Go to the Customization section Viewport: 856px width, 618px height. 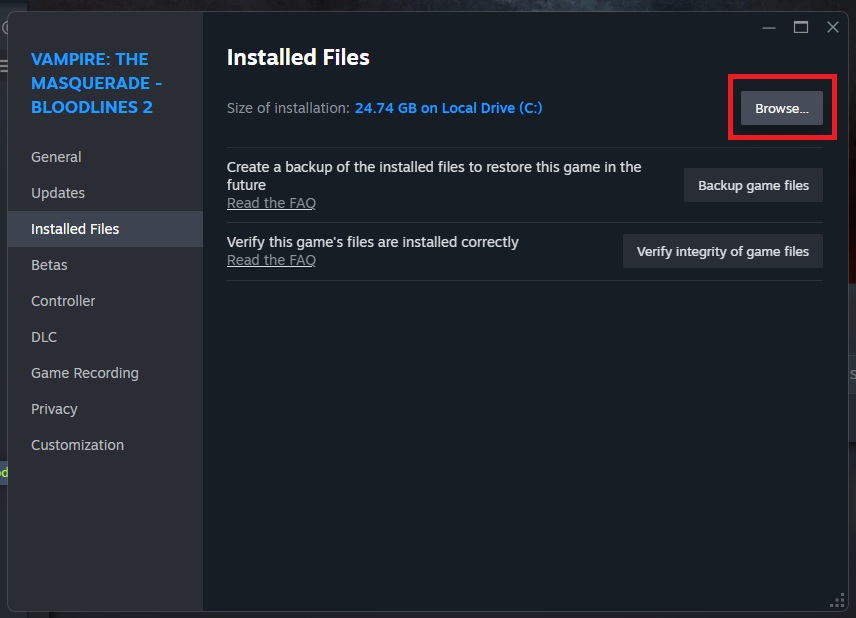coord(77,445)
